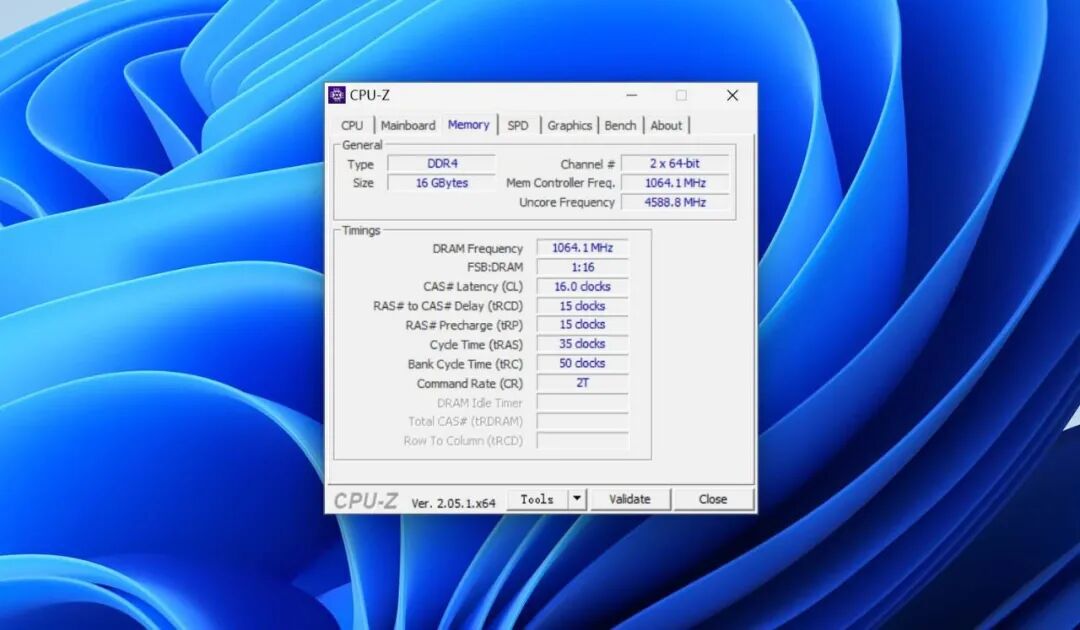The image size is (1080, 630).
Task: Click the 'DRAM Frequency' label
Action: coord(477,249)
